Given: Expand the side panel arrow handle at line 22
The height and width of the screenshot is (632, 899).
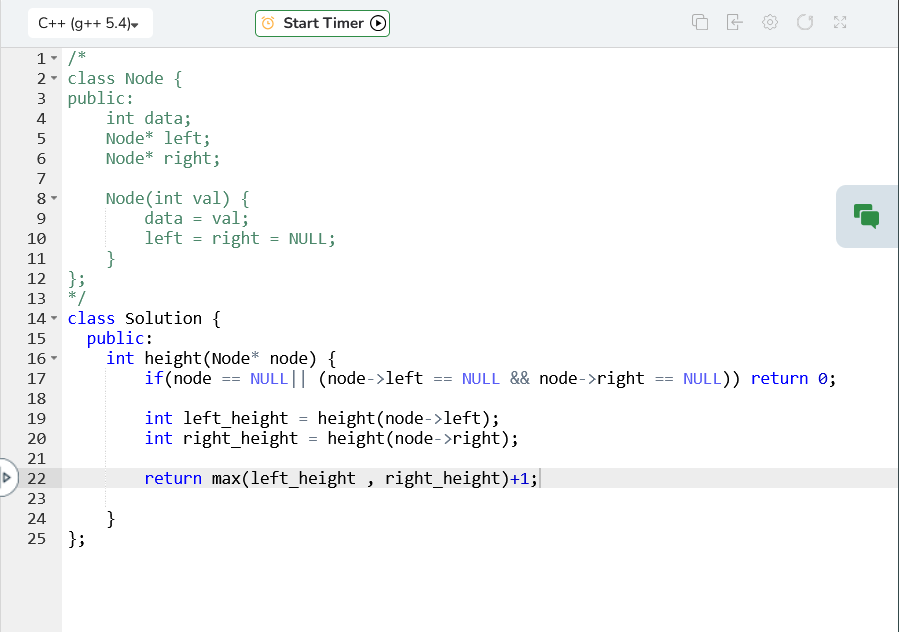Looking at the screenshot, I should pos(7,477).
